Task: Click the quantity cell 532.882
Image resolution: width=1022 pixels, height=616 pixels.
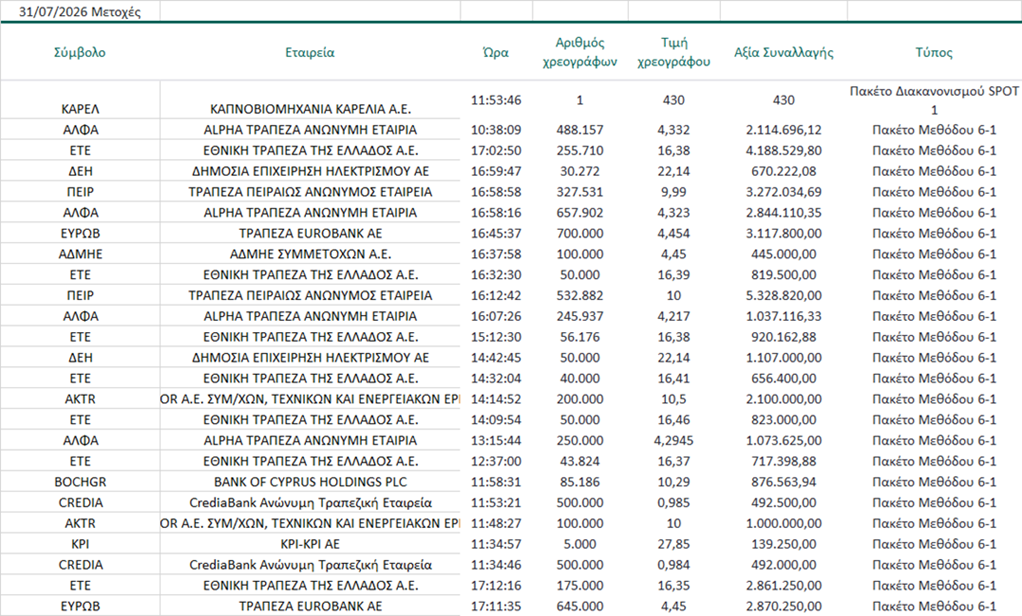Action: [x=579, y=295]
